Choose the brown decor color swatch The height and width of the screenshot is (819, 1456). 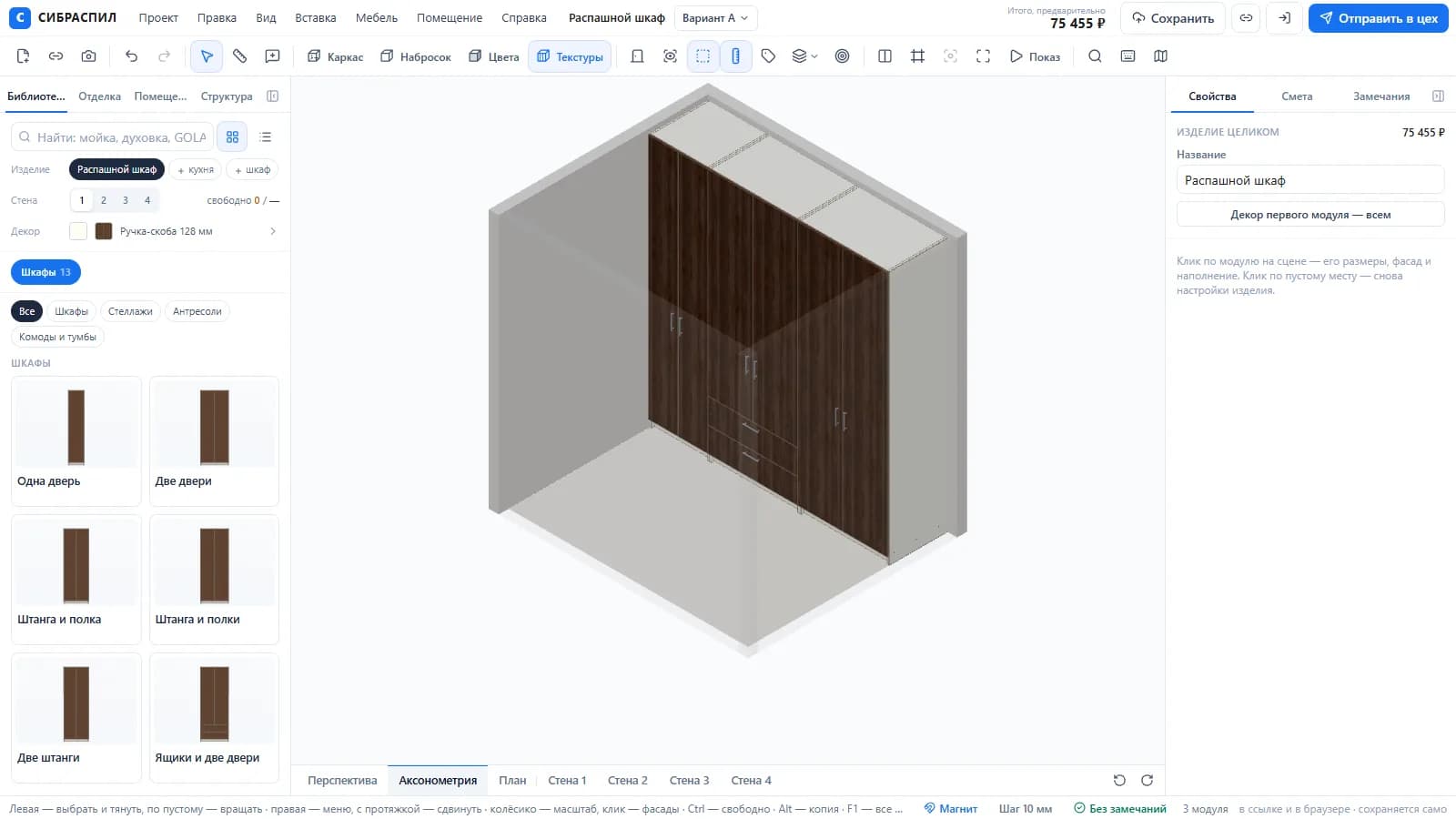tap(104, 231)
